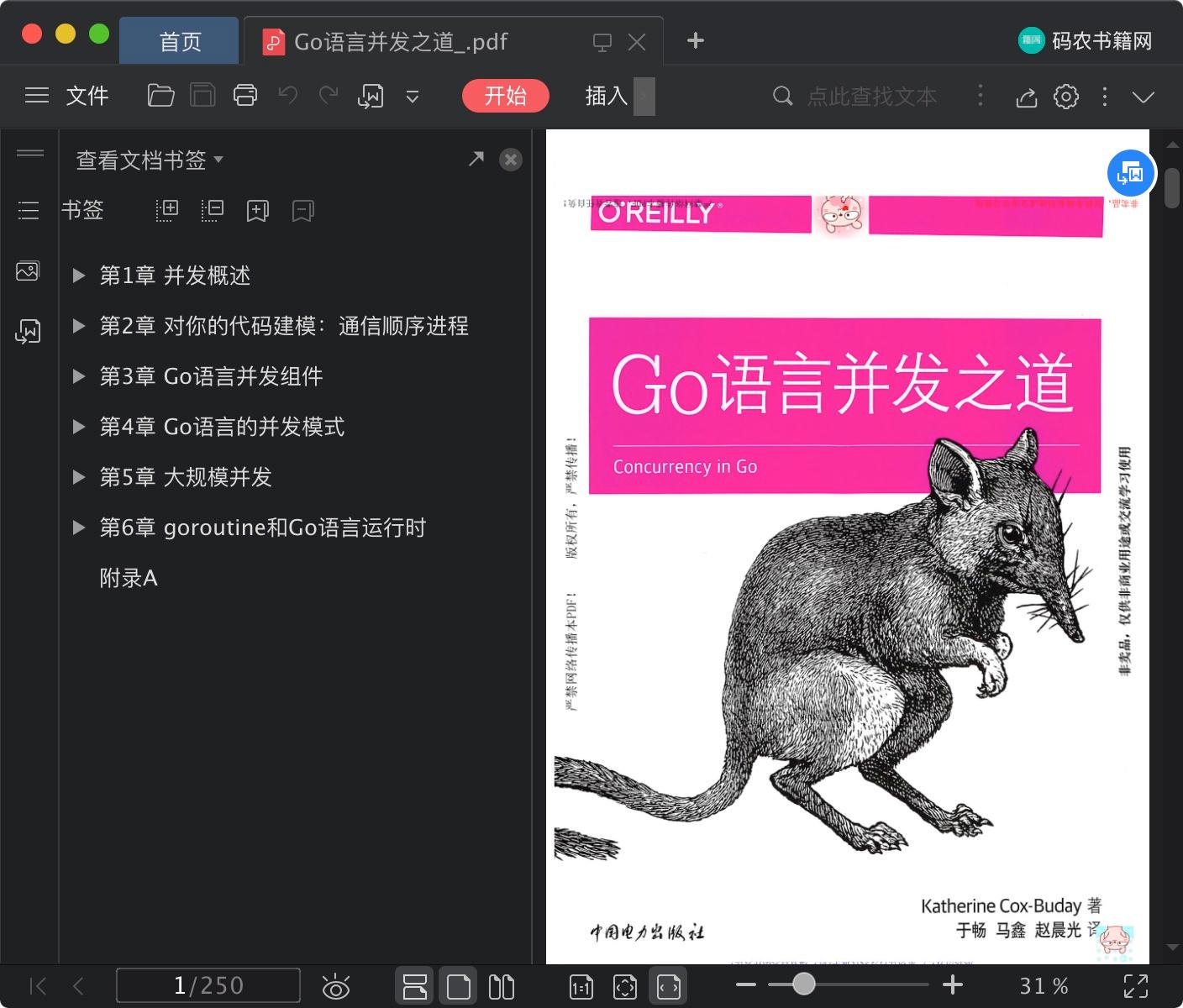Click the presentation screen icon in tab
Viewport: 1183px width, 1008px height.
[x=602, y=42]
